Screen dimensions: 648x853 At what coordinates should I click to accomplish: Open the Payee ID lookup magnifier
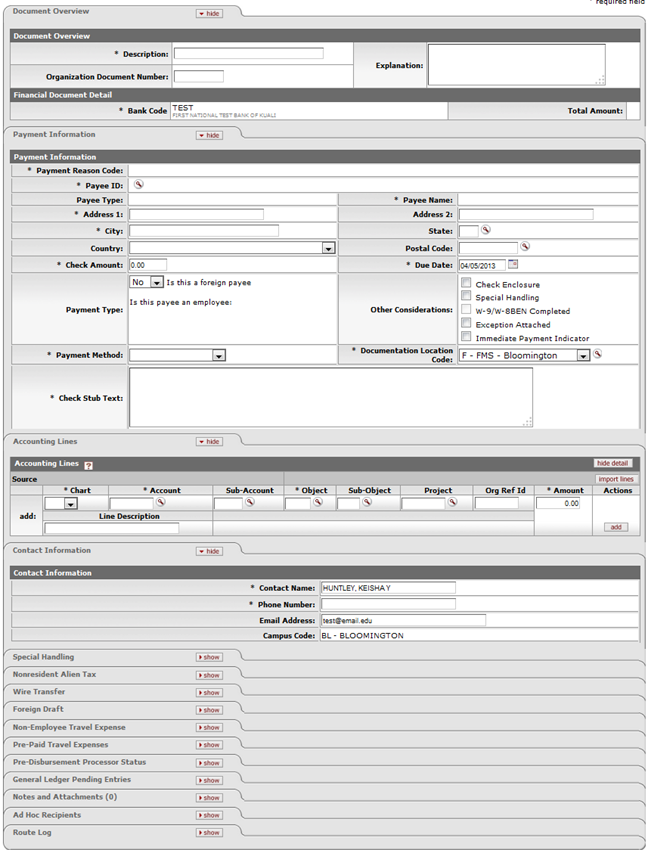click(x=139, y=184)
